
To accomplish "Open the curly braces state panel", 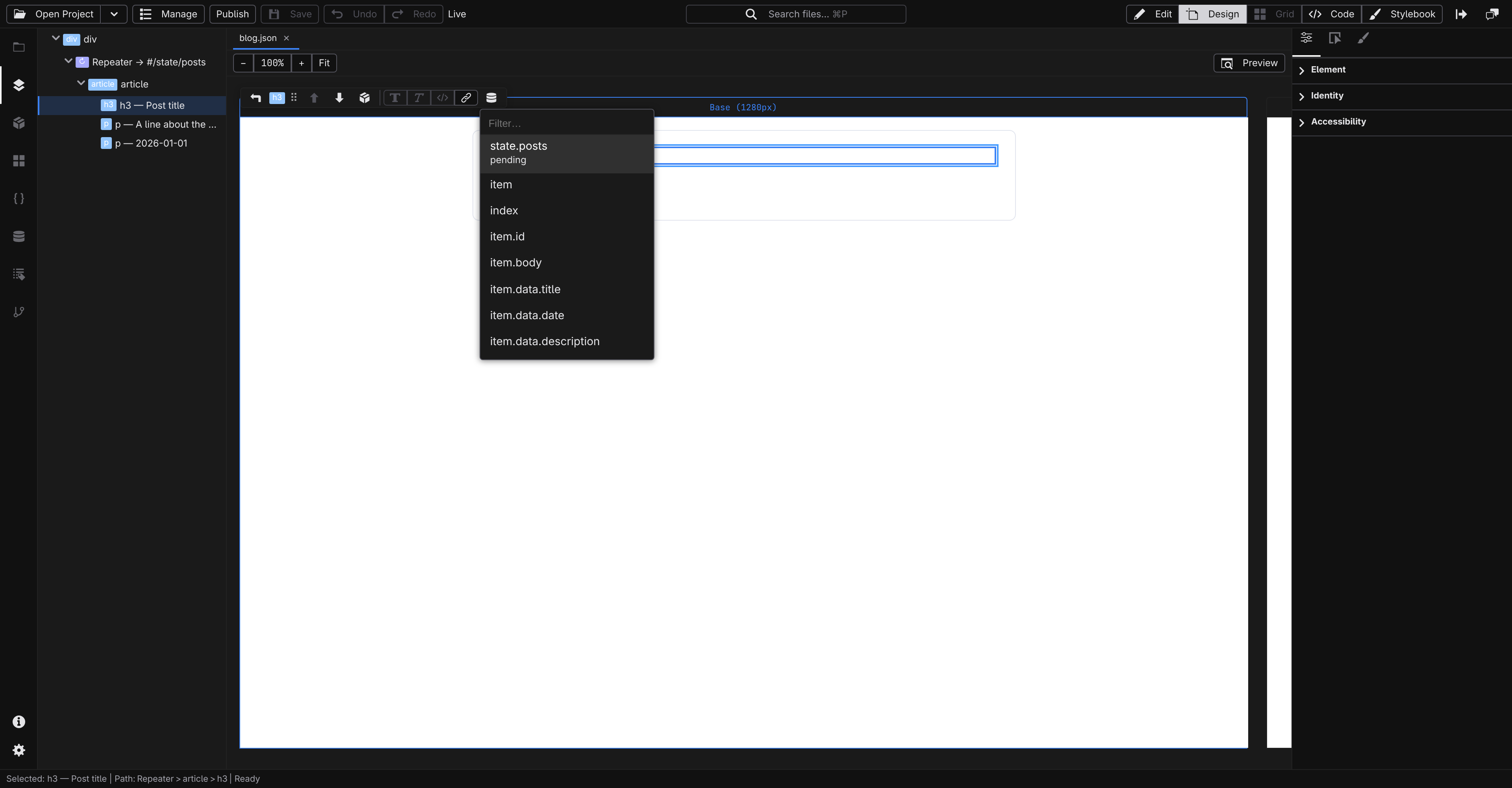I will coord(19,199).
